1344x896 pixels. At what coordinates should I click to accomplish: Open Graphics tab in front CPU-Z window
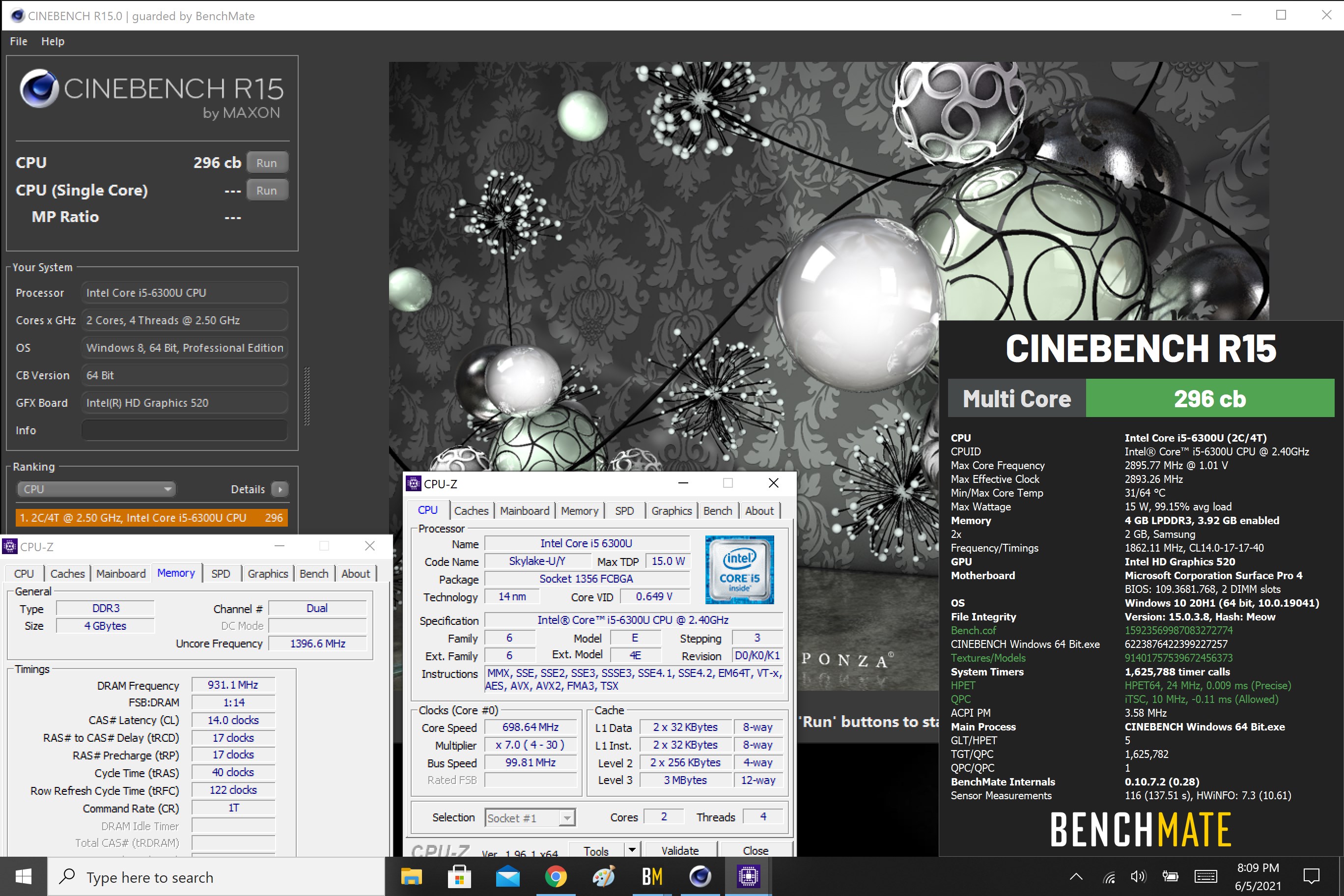672,511
